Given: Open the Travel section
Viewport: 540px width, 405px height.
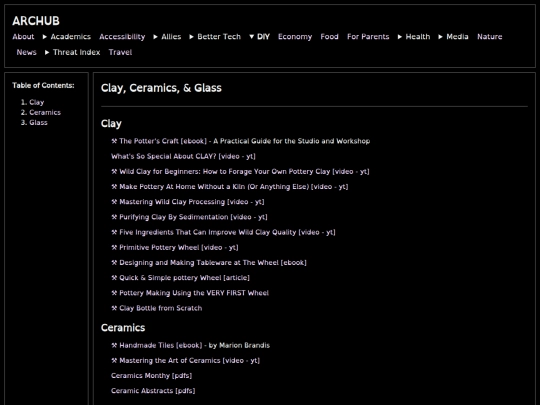Looking at the screenshot, I should point(120,52).
